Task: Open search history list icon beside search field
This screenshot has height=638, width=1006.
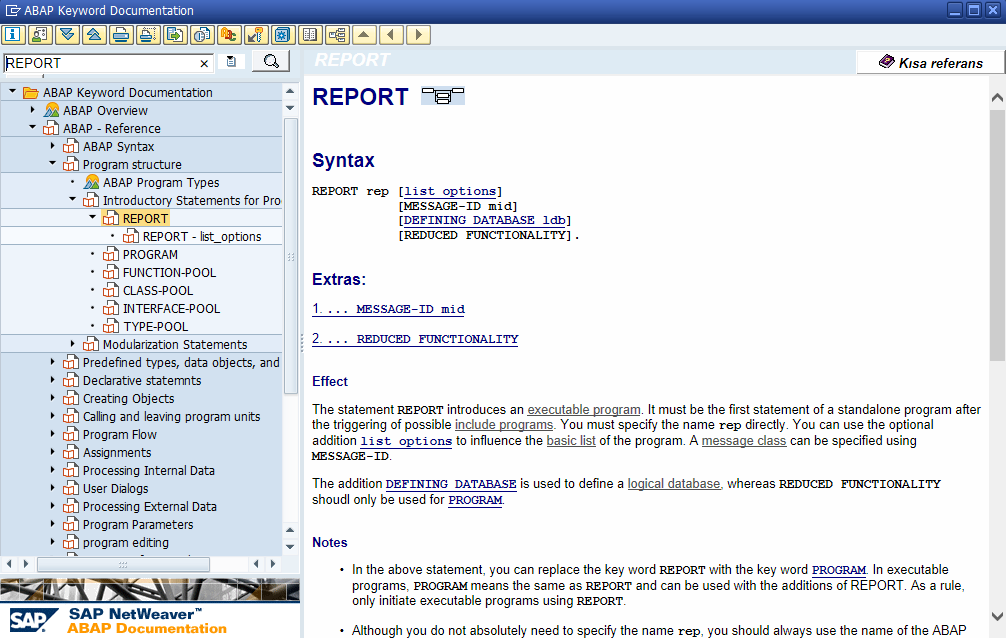Action: [x=231, y=62]
